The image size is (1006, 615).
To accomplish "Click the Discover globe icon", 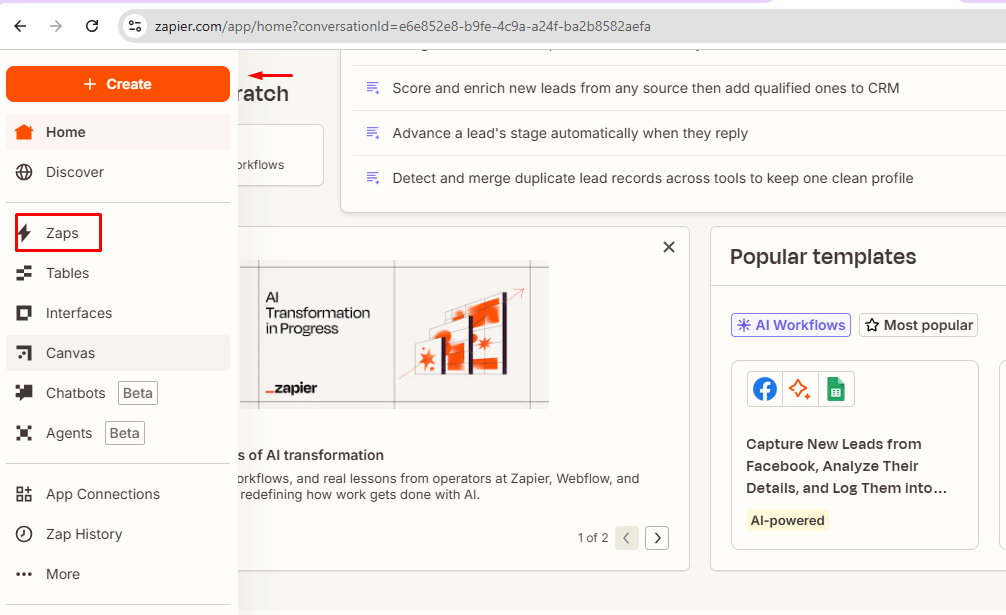I will click(x=25, y=172).
